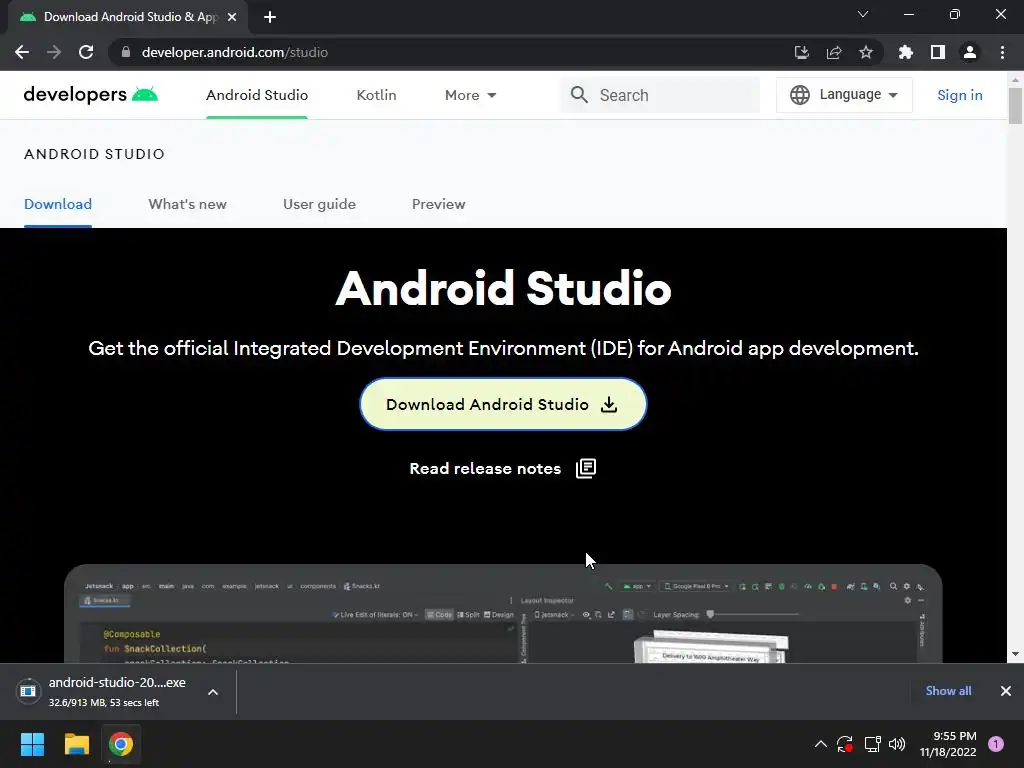Viewport: 1024px width, 768px height.
Task: Select the Android Studio nav tab
Action: (x=257, y=95)
